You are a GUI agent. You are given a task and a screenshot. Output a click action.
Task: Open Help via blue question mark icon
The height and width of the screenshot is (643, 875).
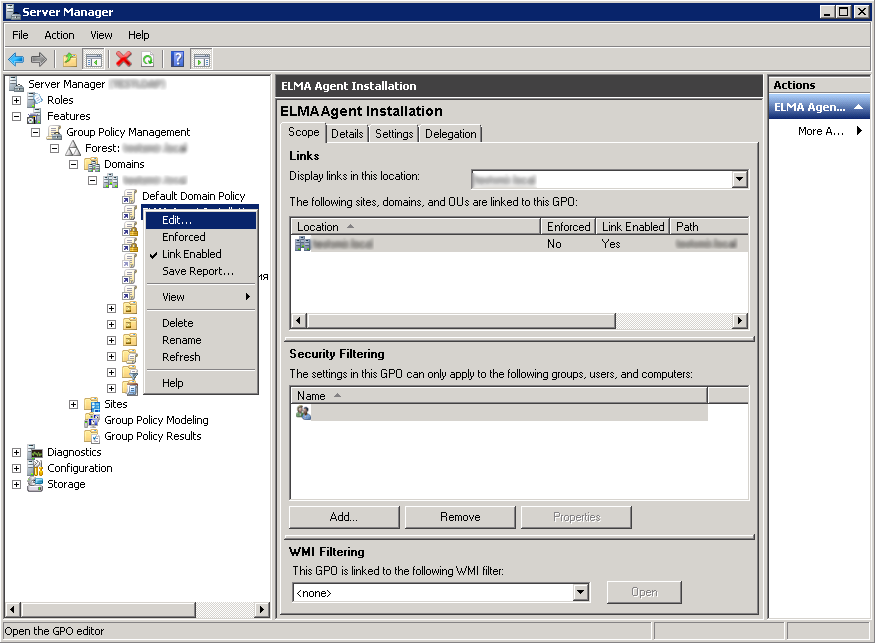pos(177,60)
